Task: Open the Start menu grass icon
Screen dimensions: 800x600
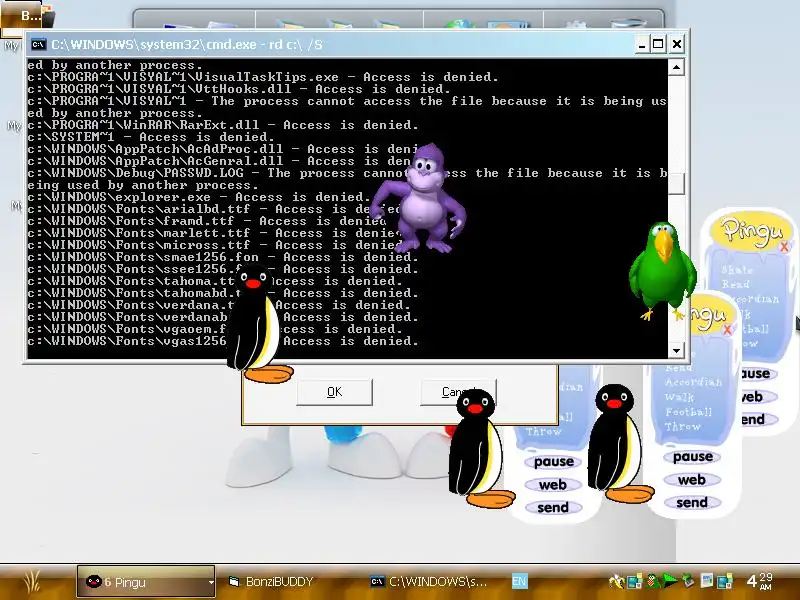Action: 32,581
